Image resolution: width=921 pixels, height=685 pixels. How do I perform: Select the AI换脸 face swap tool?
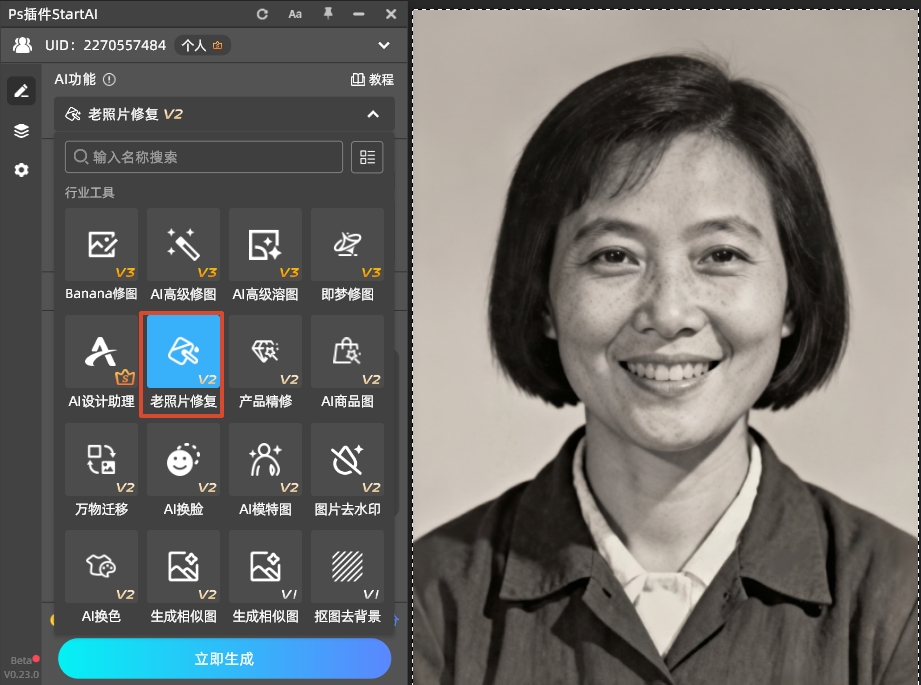(x=182, y=460)
